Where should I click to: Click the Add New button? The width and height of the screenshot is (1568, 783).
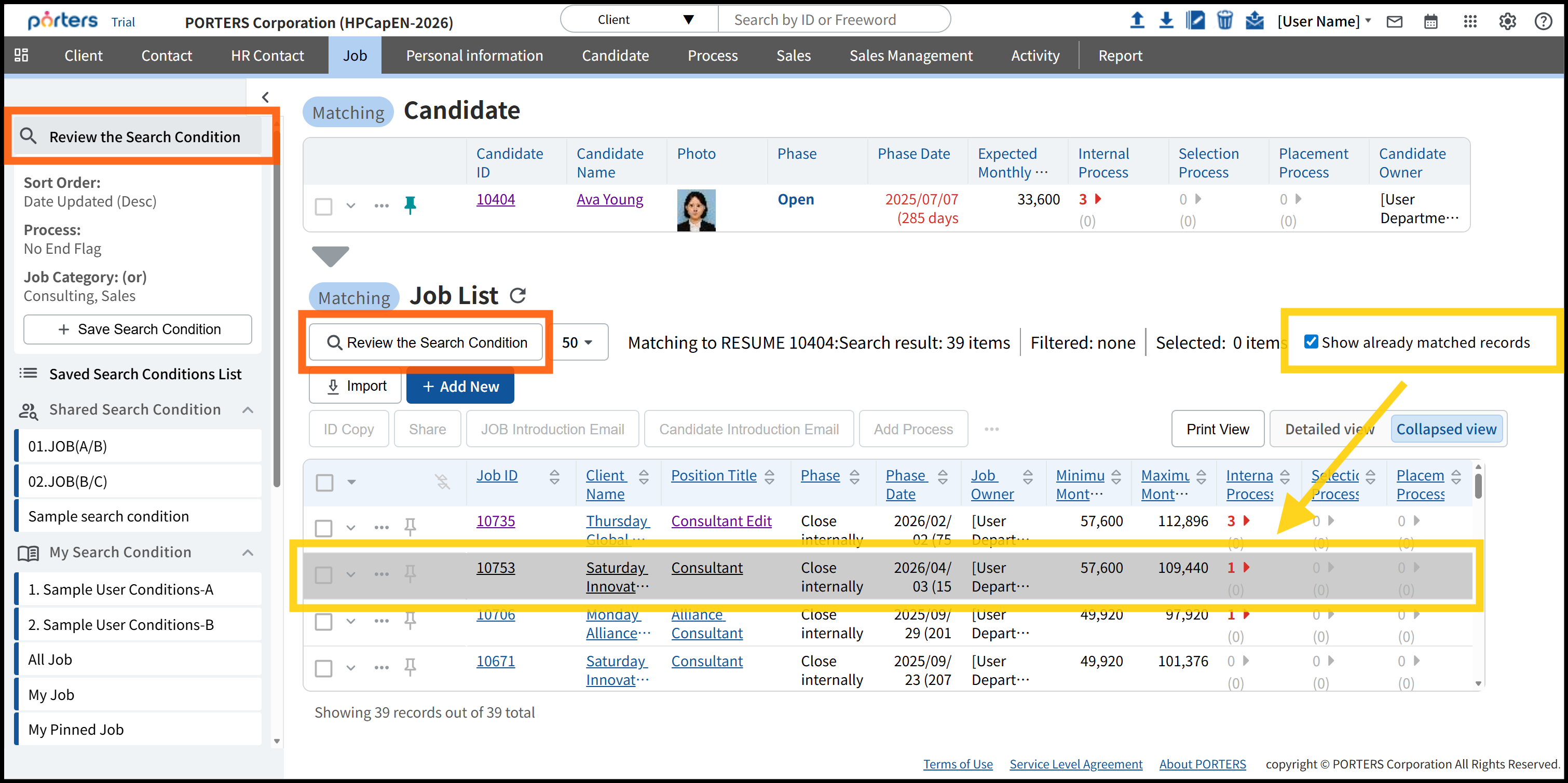point(460,387)
